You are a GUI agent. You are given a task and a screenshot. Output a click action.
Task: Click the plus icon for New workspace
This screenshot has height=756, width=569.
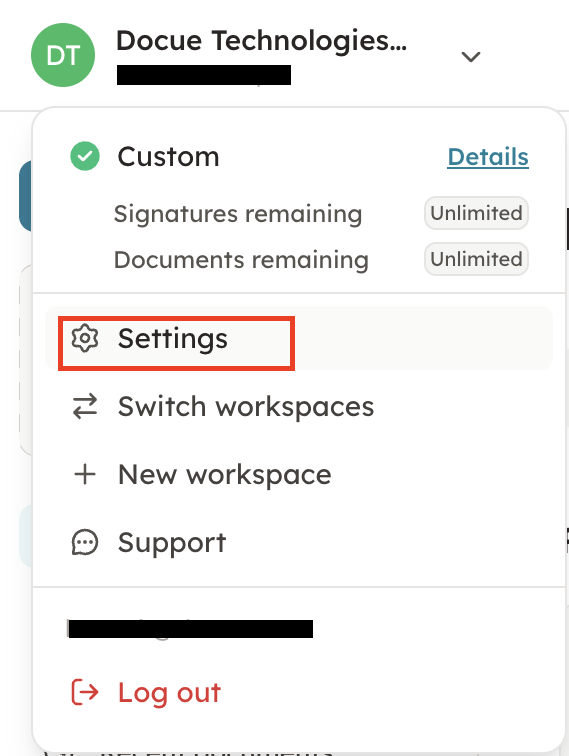coord(85,474)
